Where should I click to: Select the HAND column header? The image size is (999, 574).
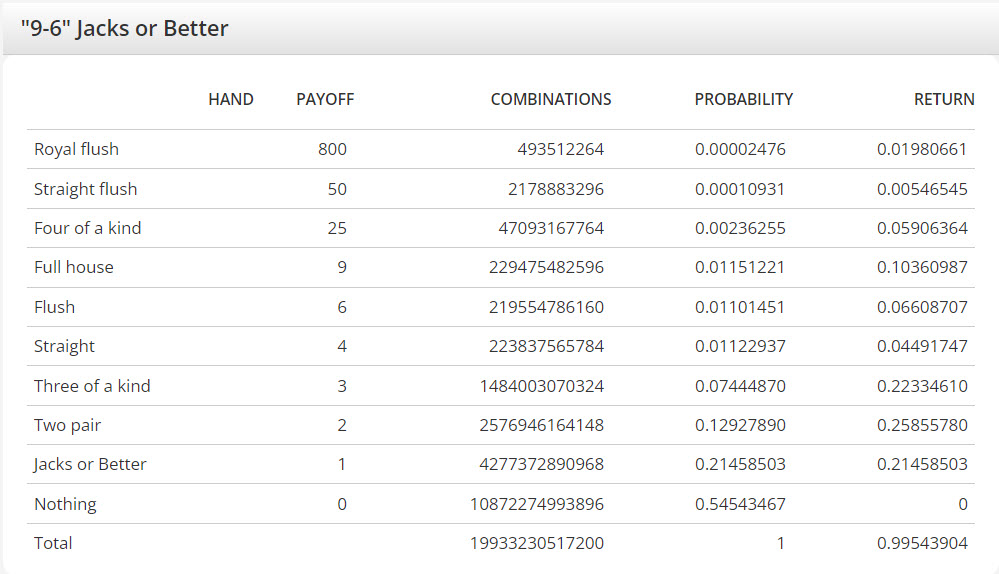230,99
